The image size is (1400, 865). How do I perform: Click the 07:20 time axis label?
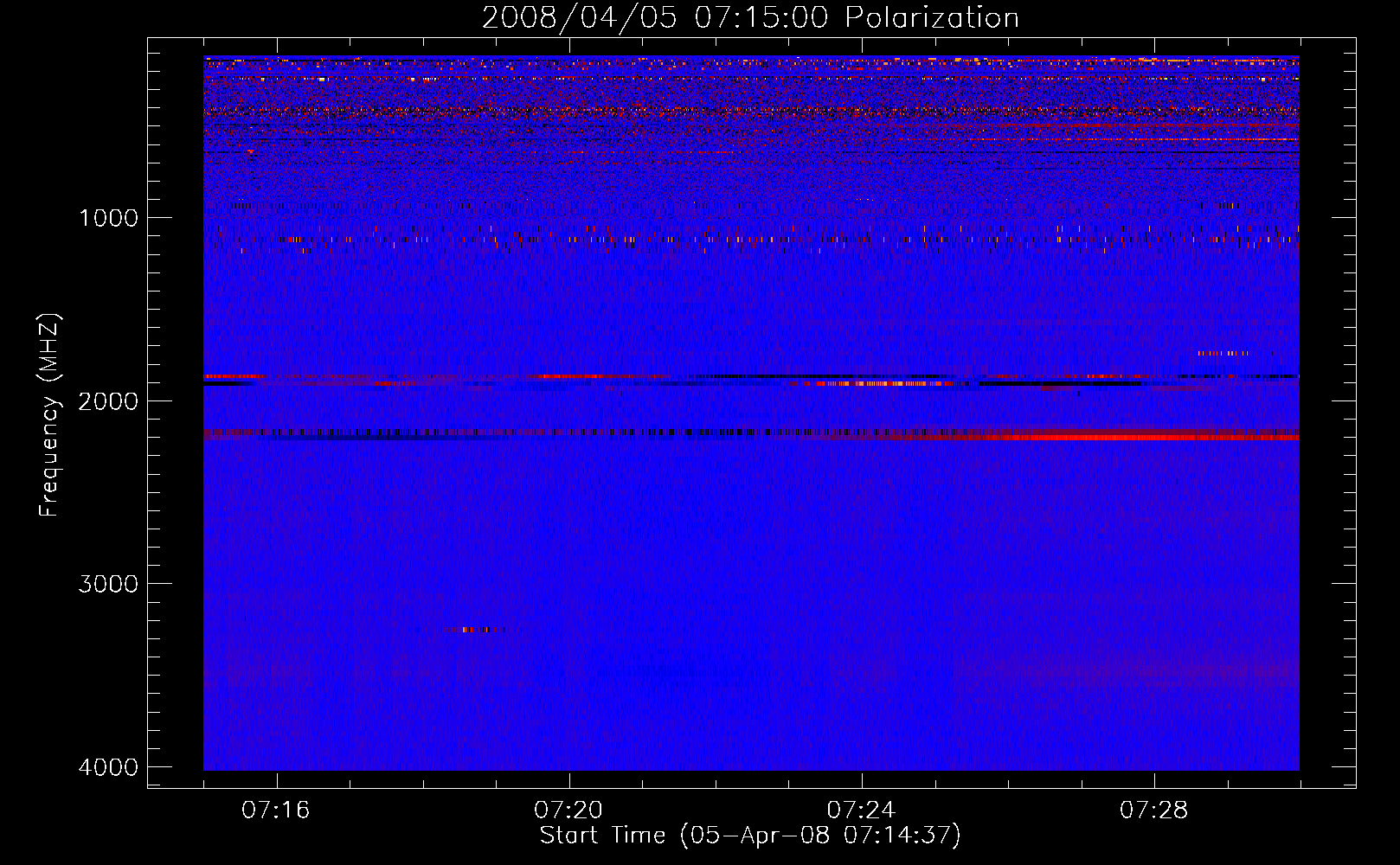(568, 811)
